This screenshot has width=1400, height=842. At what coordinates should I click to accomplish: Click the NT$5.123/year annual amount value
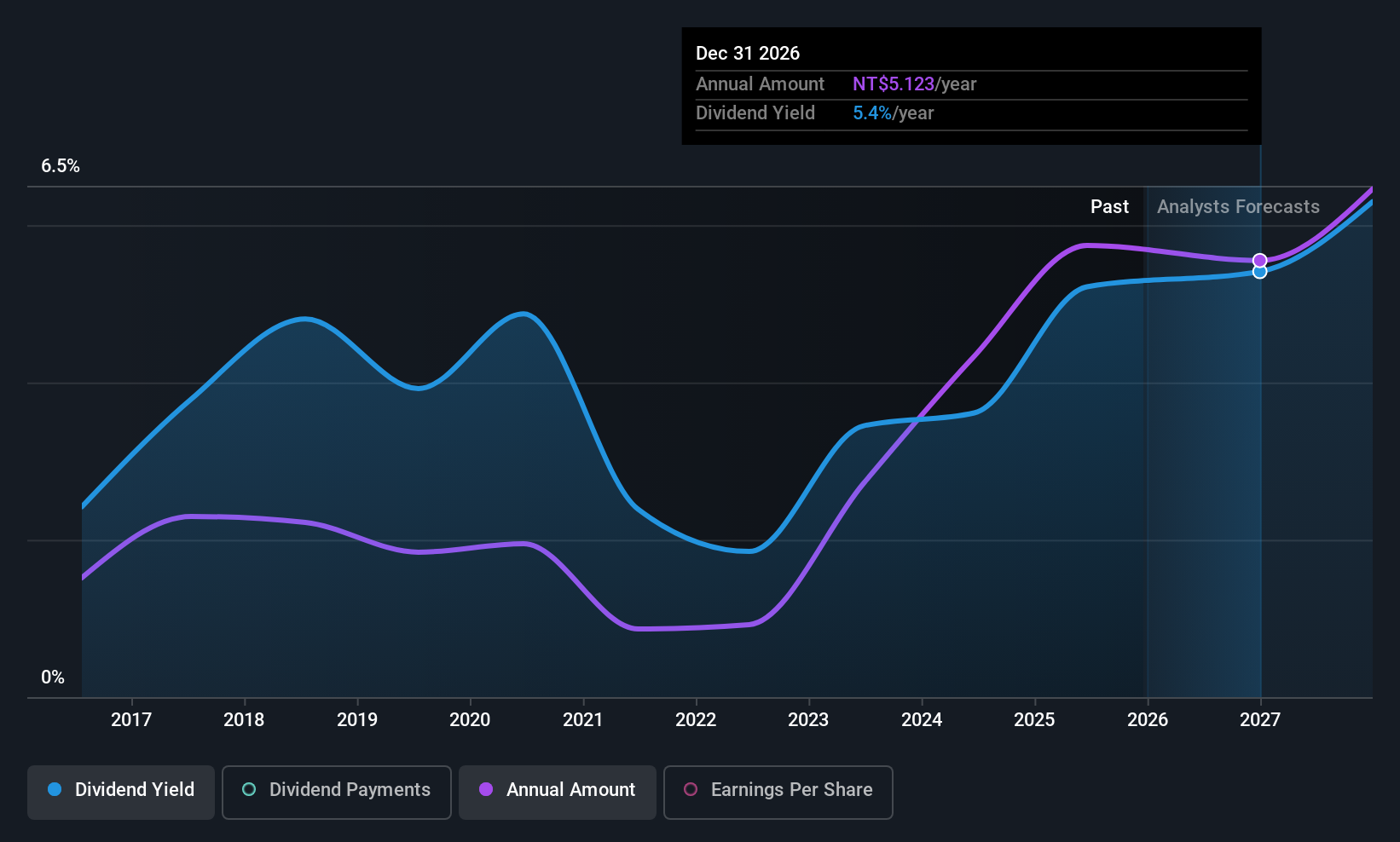point(914,84)
